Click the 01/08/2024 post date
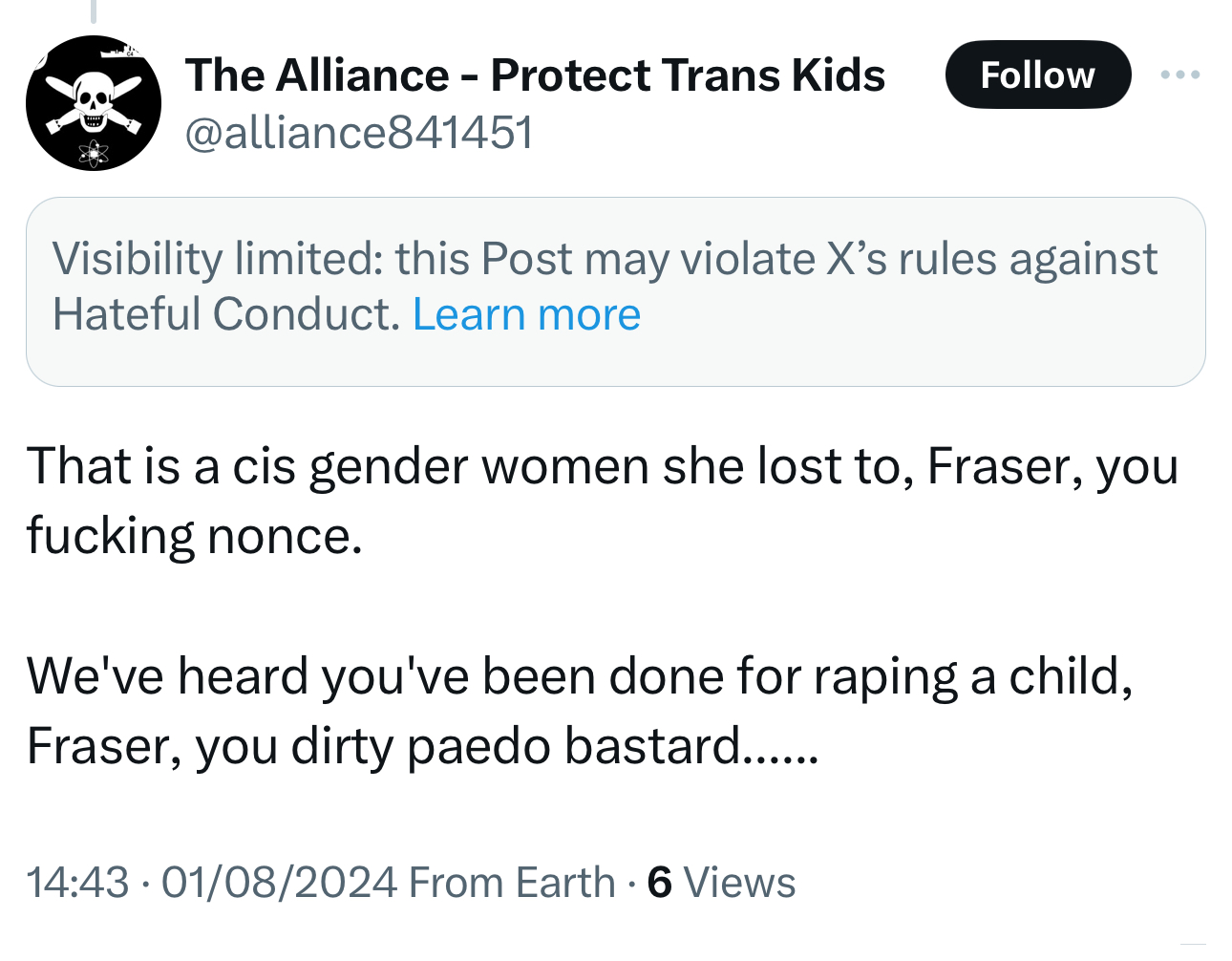Image resolution: width=1232 pixels, height=961 pixels. 279,882
